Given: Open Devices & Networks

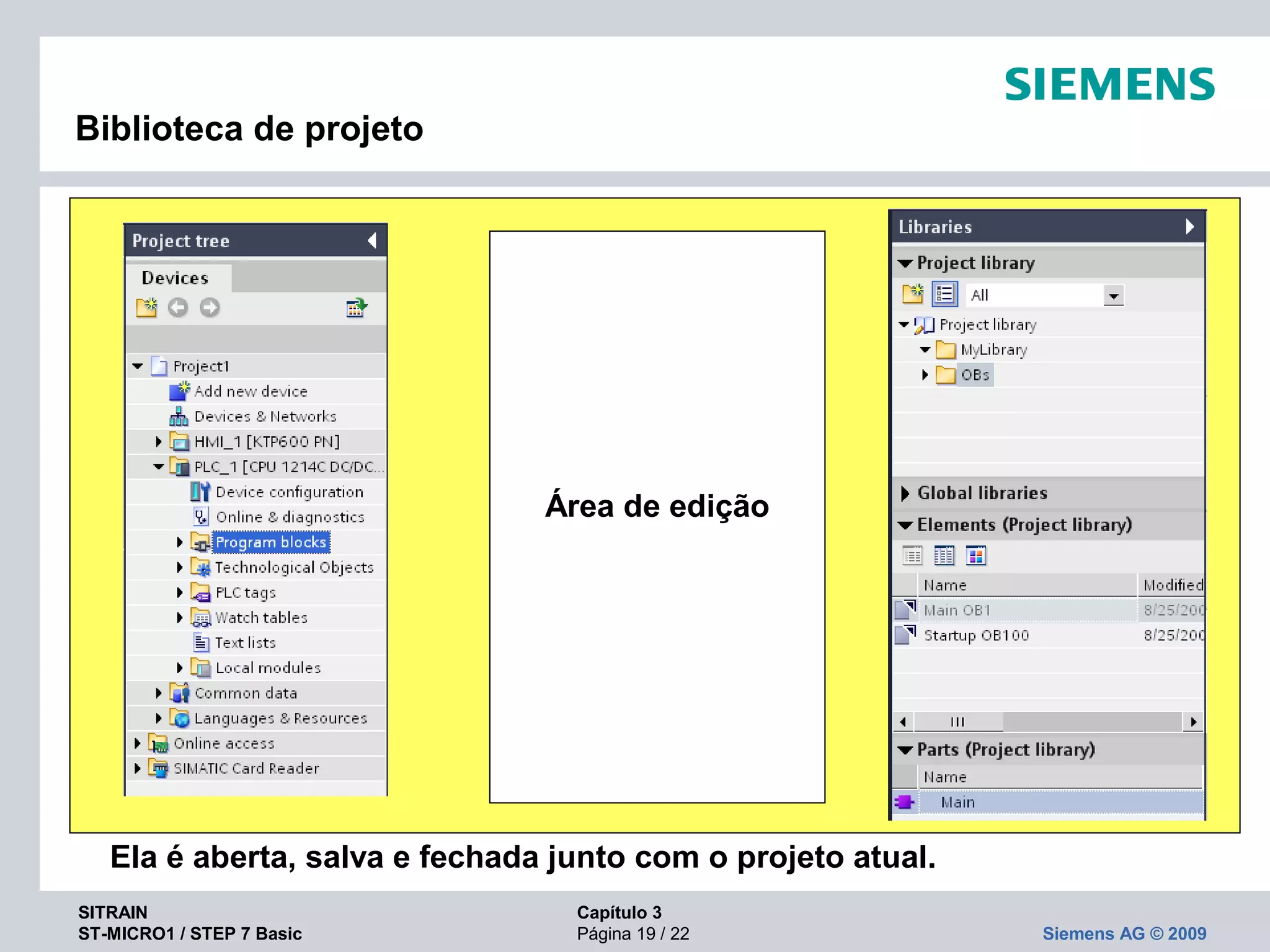Looking at the screenshot, I should [x=265, y=416].
